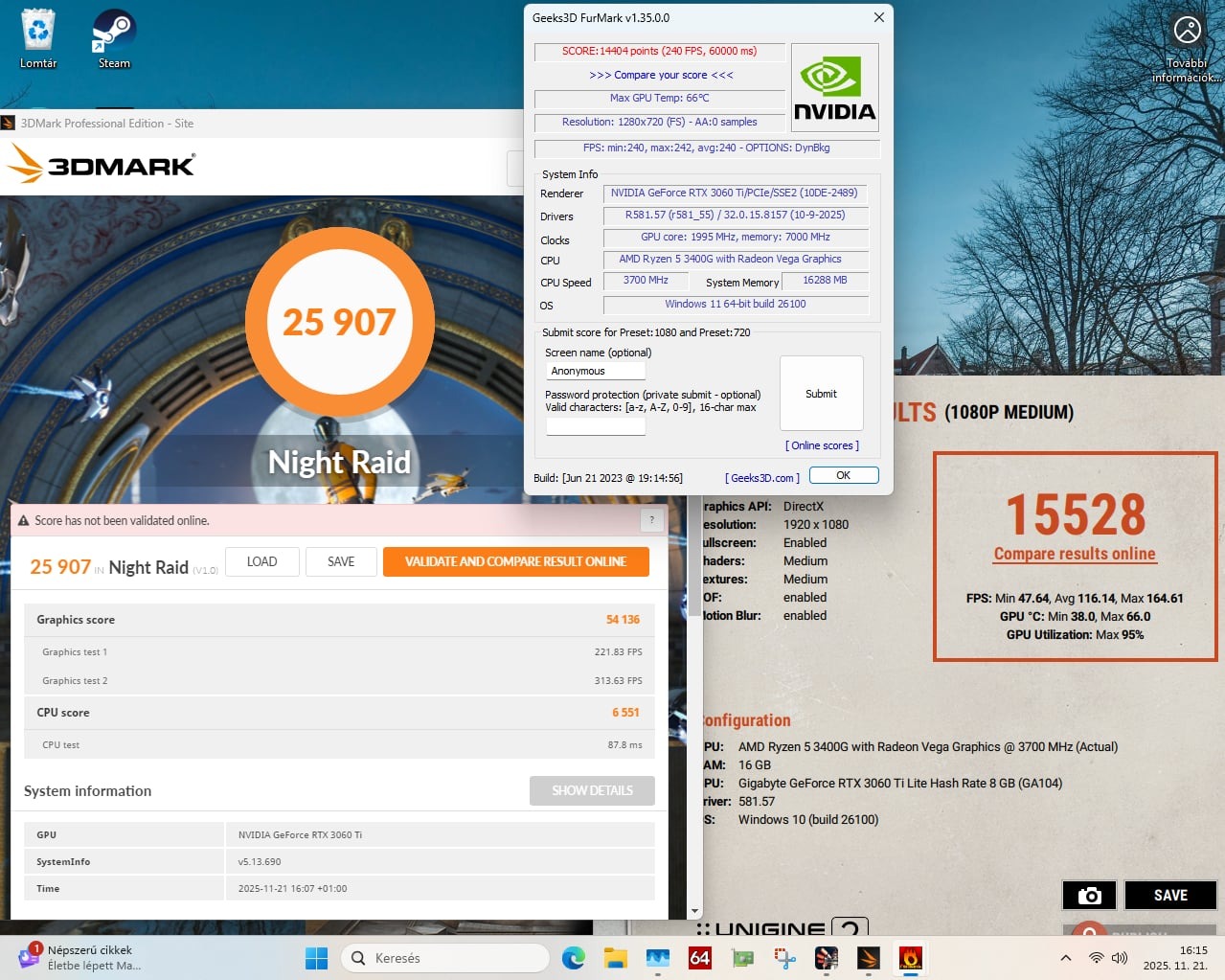
Task: Click the NVIDIA GeForce RTX 3060 Ti GPU cell
Action: (441, 834)
